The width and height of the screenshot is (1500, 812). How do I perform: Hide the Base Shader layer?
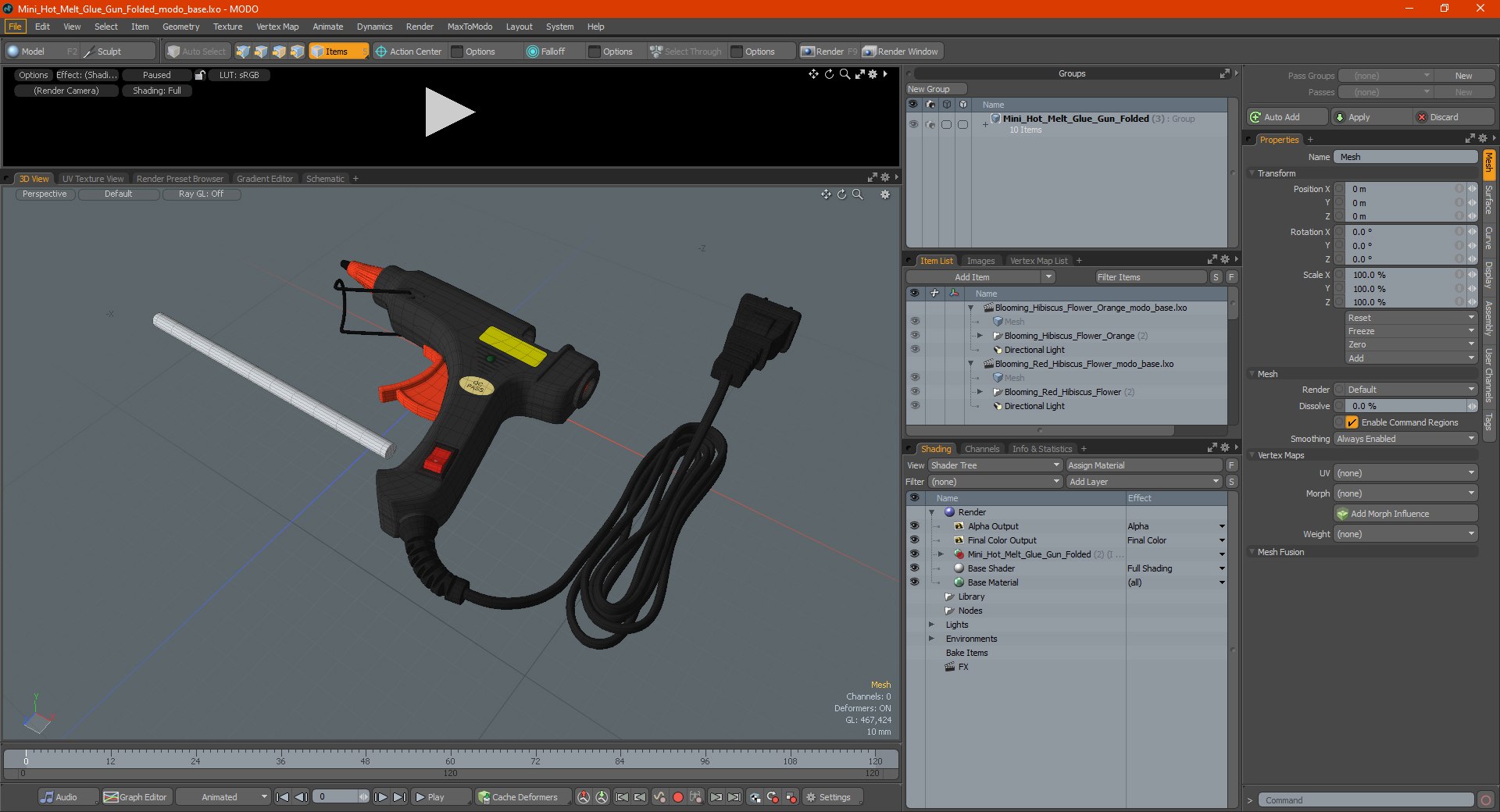pos(914,568)
